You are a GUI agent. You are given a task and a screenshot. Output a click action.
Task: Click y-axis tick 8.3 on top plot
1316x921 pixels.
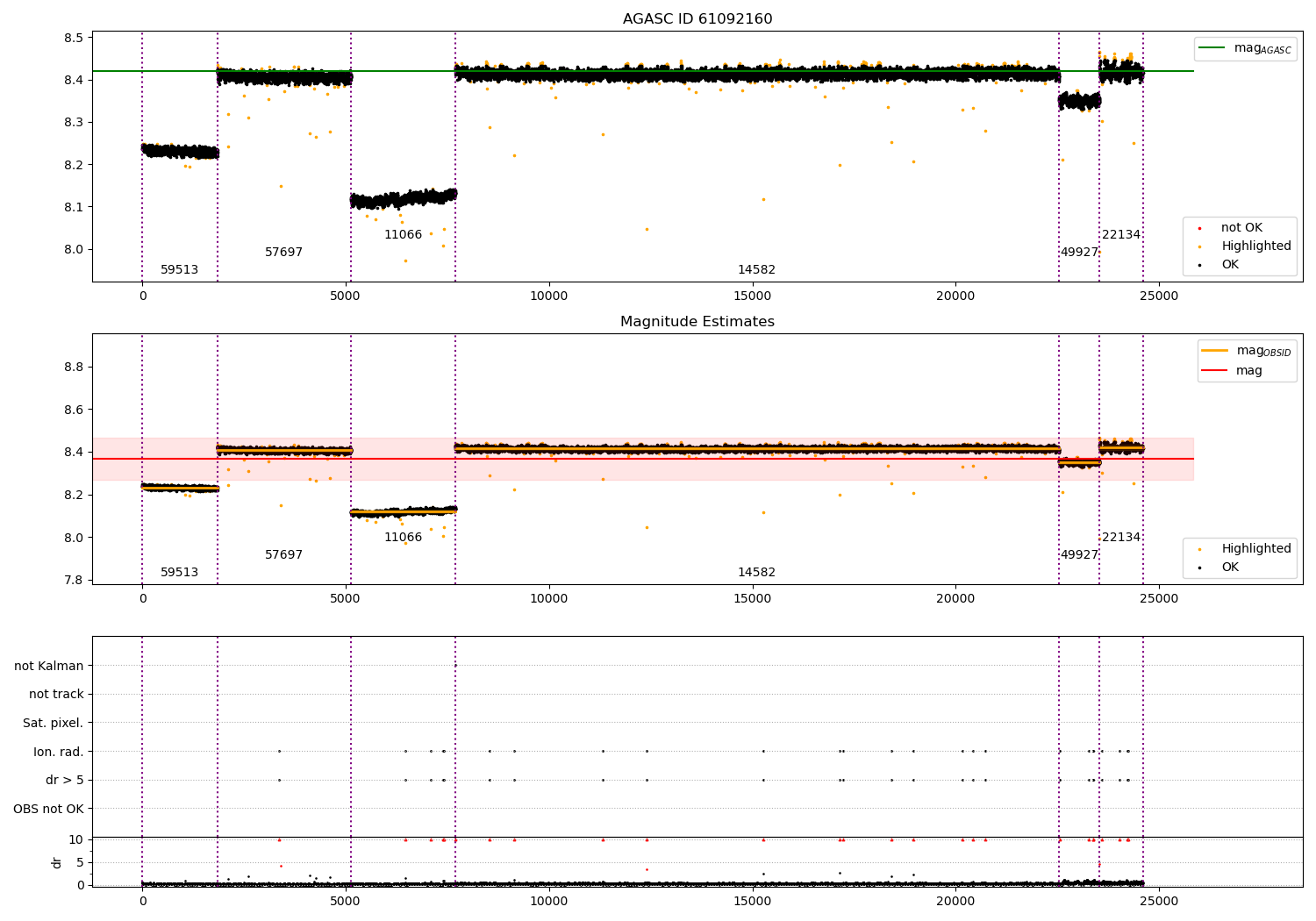pos(73,123)
